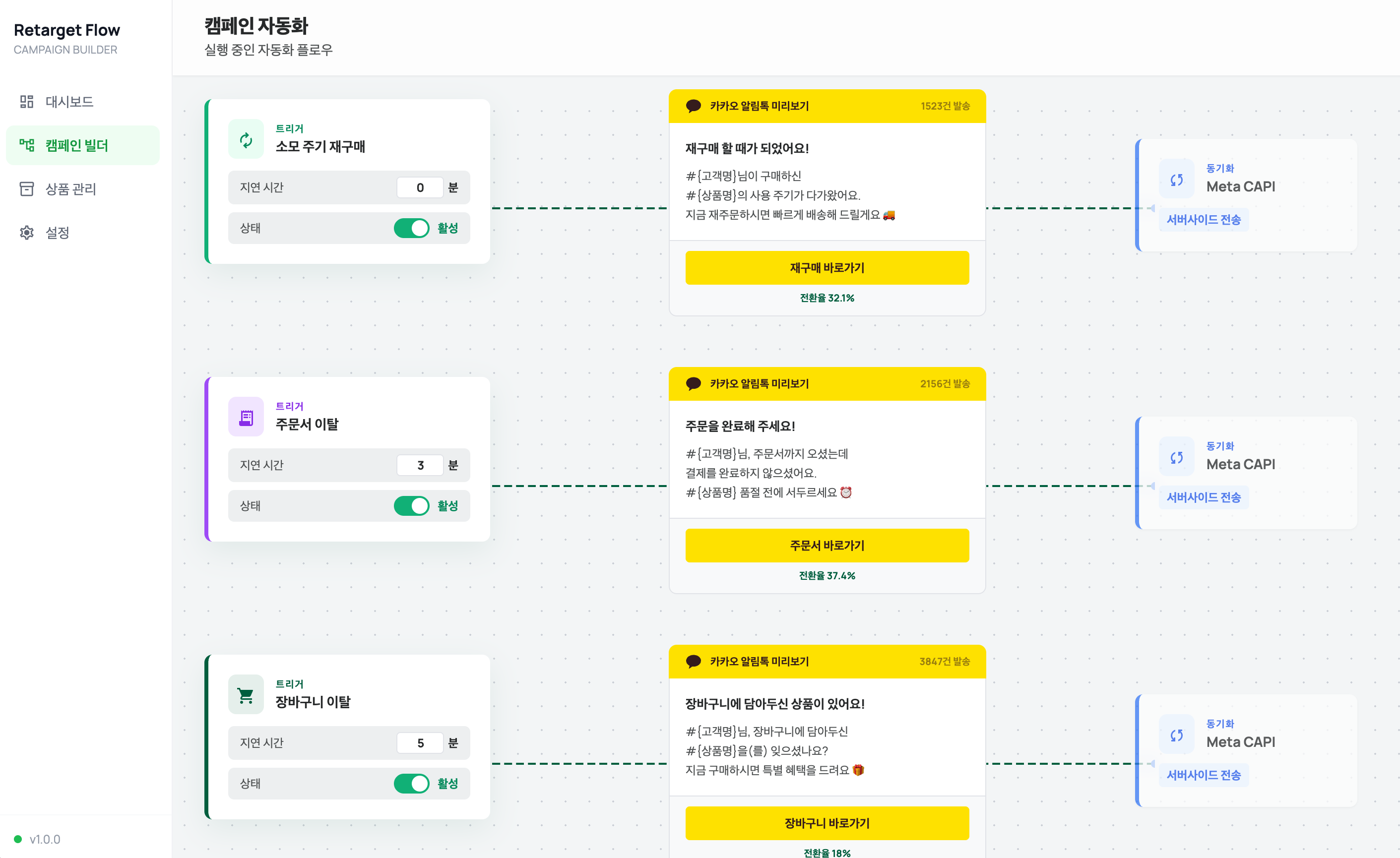The image size is (1400, 858).
Task: Turn off the 주문서 이탈 status toggle
Action: pos(411,505)
